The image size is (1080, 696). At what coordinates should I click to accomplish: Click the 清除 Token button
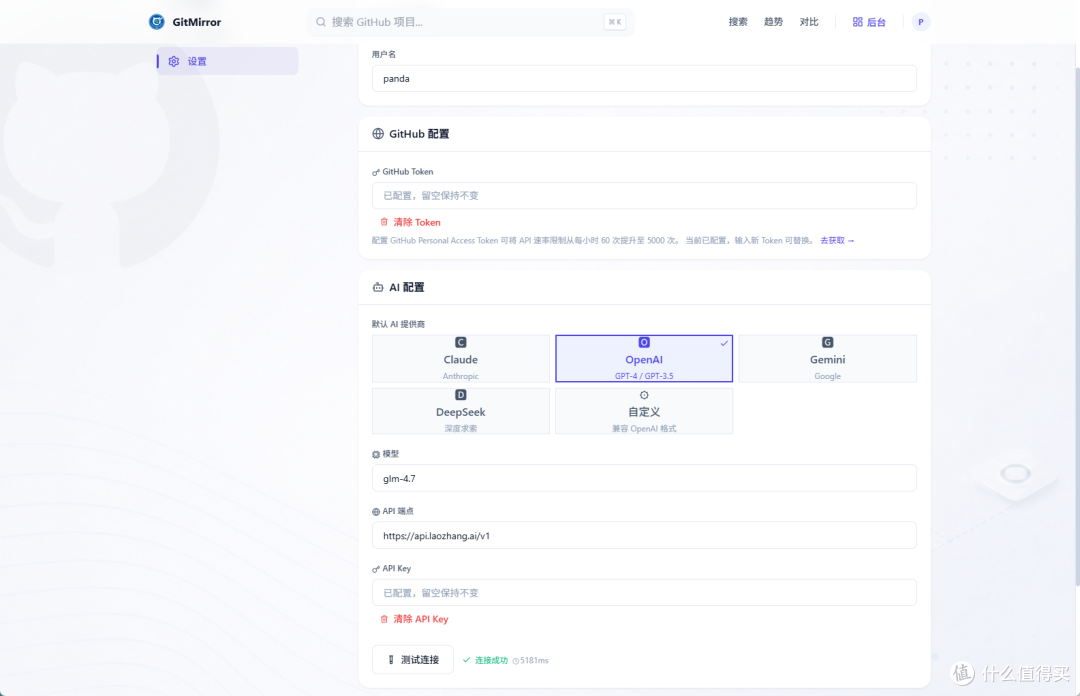[x=411, y=222]
